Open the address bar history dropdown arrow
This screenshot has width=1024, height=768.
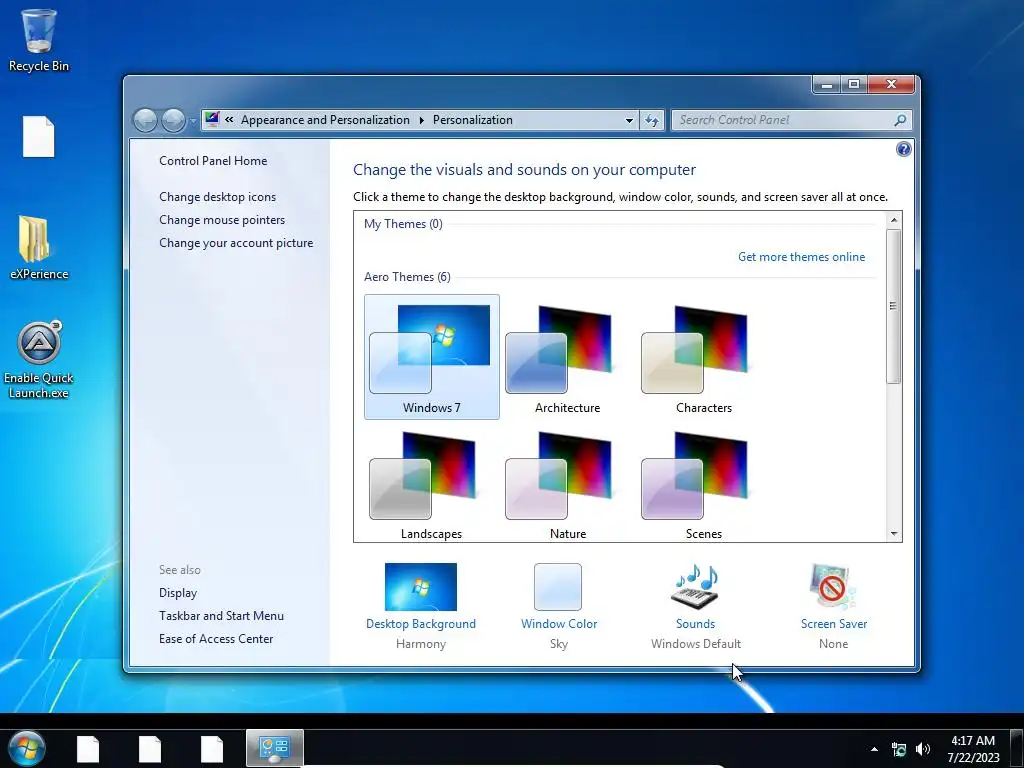coord(629,120)
